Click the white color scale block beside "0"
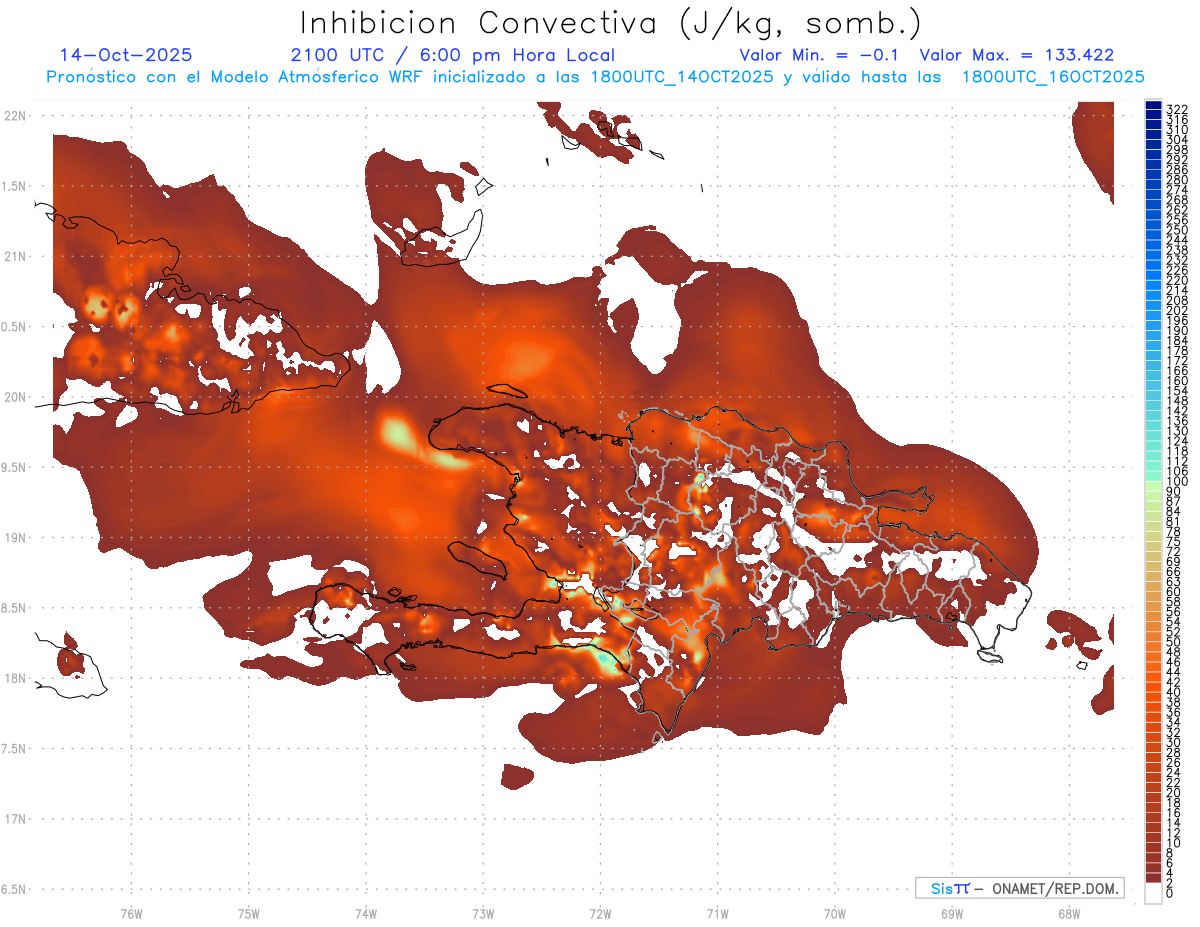 (x=1154, y=894)
